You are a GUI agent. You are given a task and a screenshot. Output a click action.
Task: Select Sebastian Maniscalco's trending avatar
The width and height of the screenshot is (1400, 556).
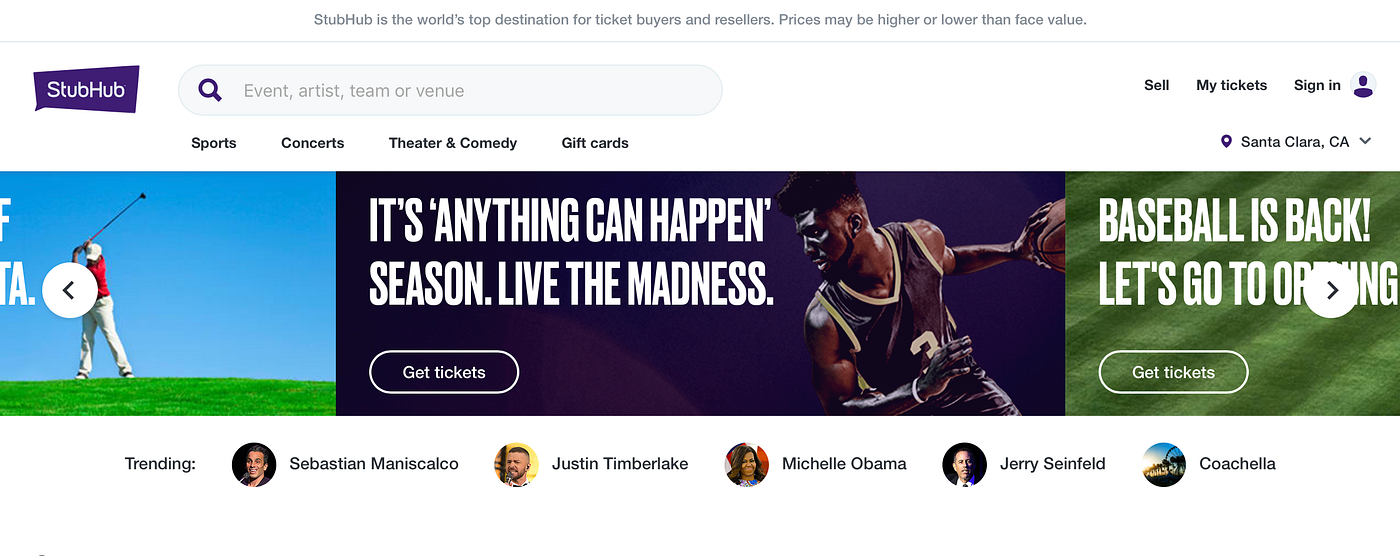pyautogui.click(x=254, y=464)
